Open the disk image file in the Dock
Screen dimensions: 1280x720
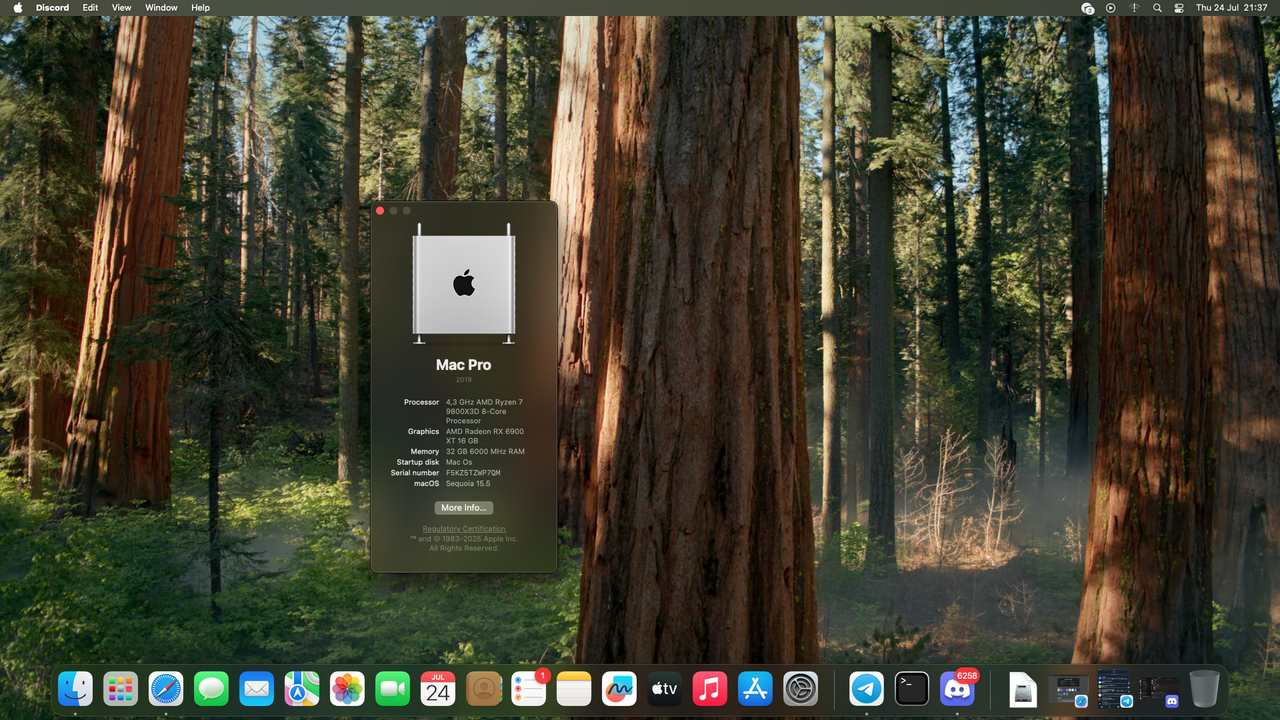[x=1023, y=689]
